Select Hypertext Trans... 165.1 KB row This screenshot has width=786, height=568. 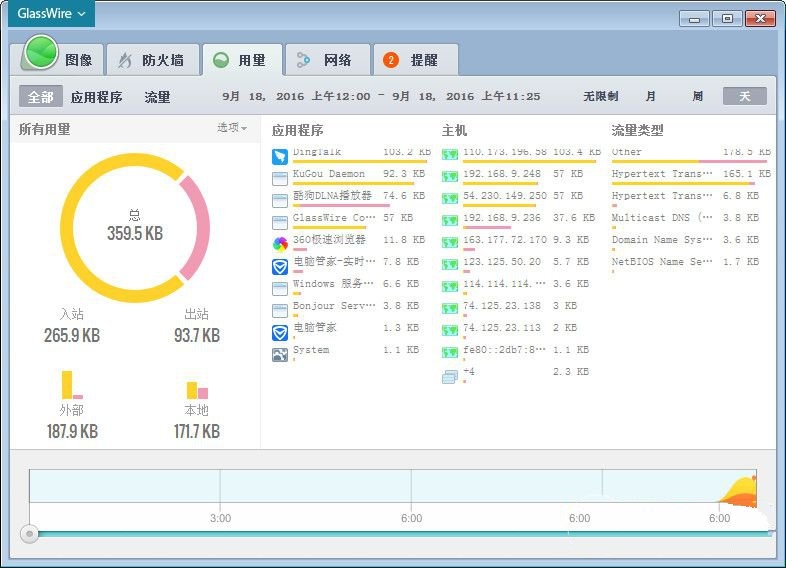pyautogui.click(x=691, y=177)
